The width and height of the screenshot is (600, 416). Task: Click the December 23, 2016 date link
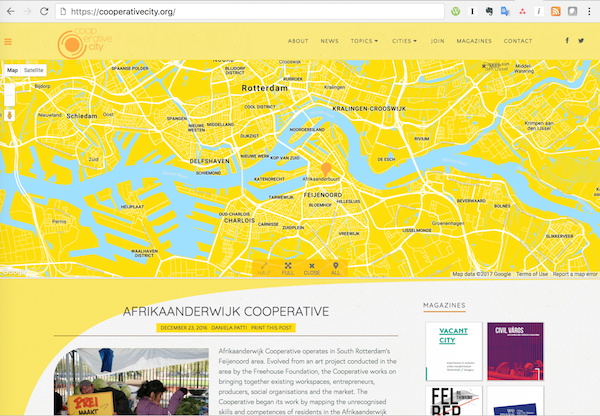click(184, 328)
